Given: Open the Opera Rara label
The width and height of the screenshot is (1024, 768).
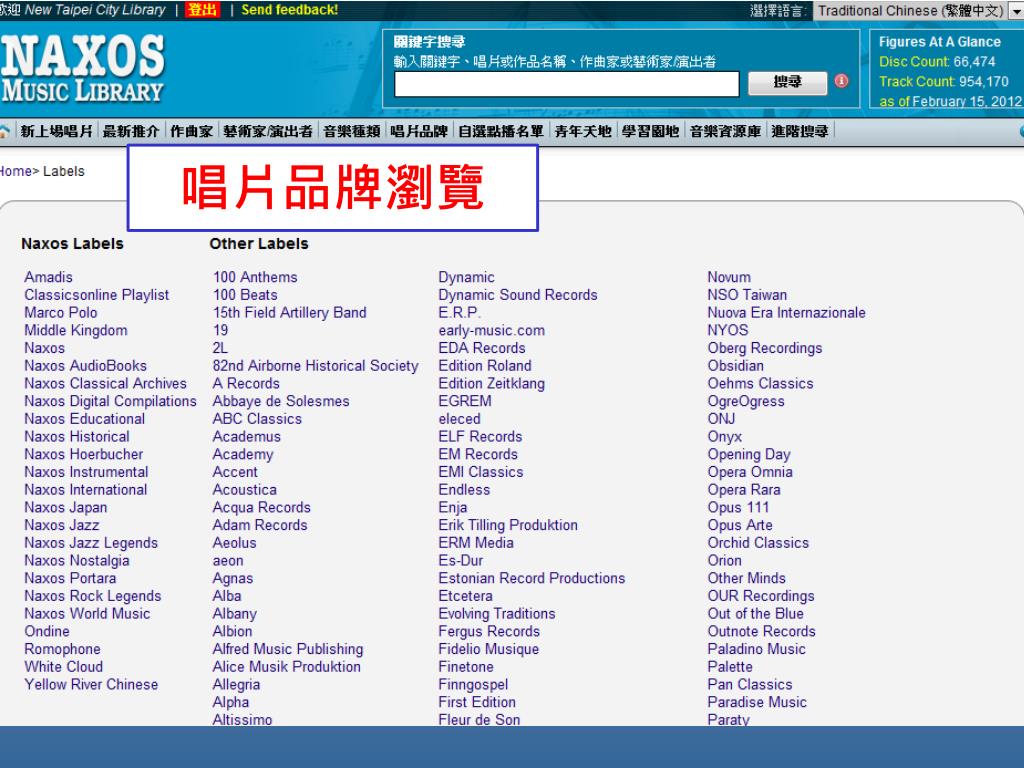Looking at the screenshot, I should 744,489.
